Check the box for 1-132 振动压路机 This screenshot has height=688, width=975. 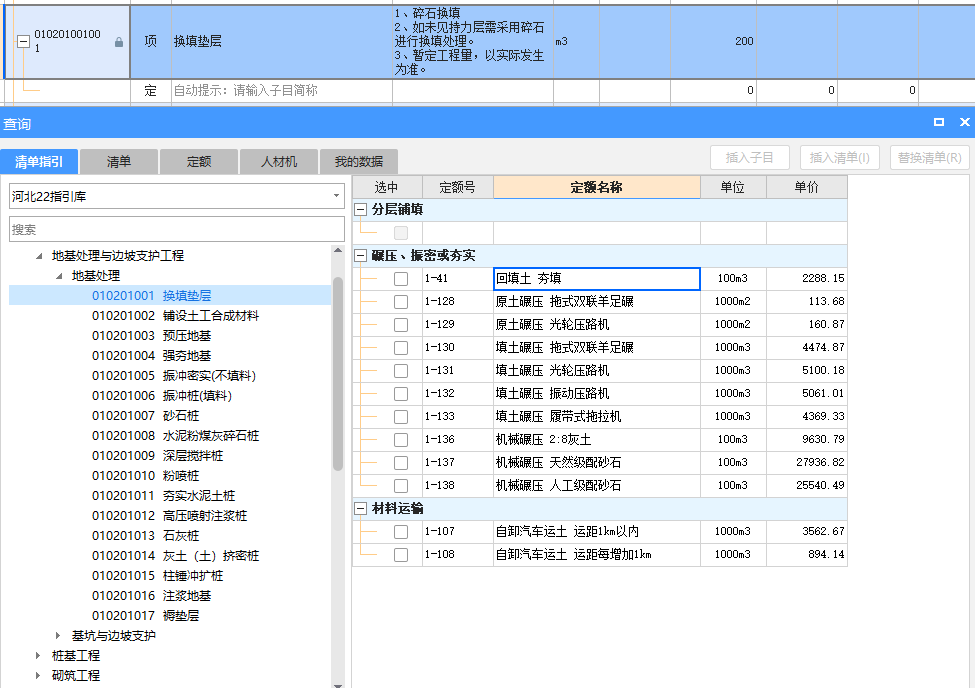(x=401, y=394)
